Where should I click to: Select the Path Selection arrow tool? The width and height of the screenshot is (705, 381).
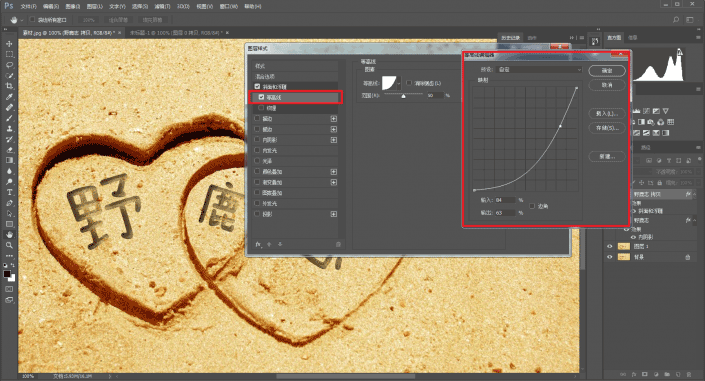tap(9, 213)
